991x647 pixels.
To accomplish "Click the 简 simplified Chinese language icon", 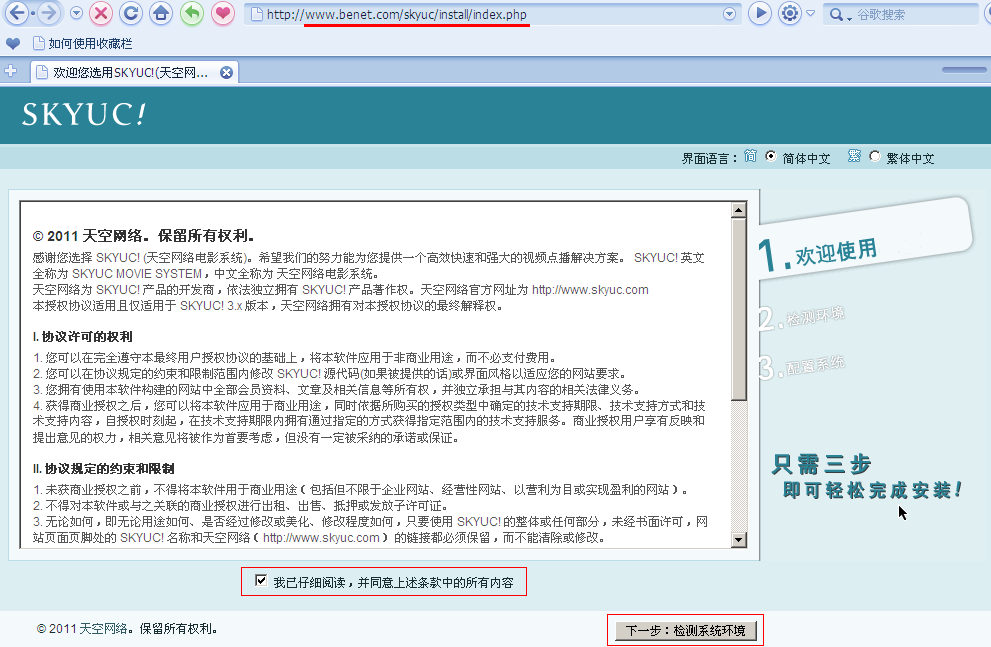I will coord(750,156).
